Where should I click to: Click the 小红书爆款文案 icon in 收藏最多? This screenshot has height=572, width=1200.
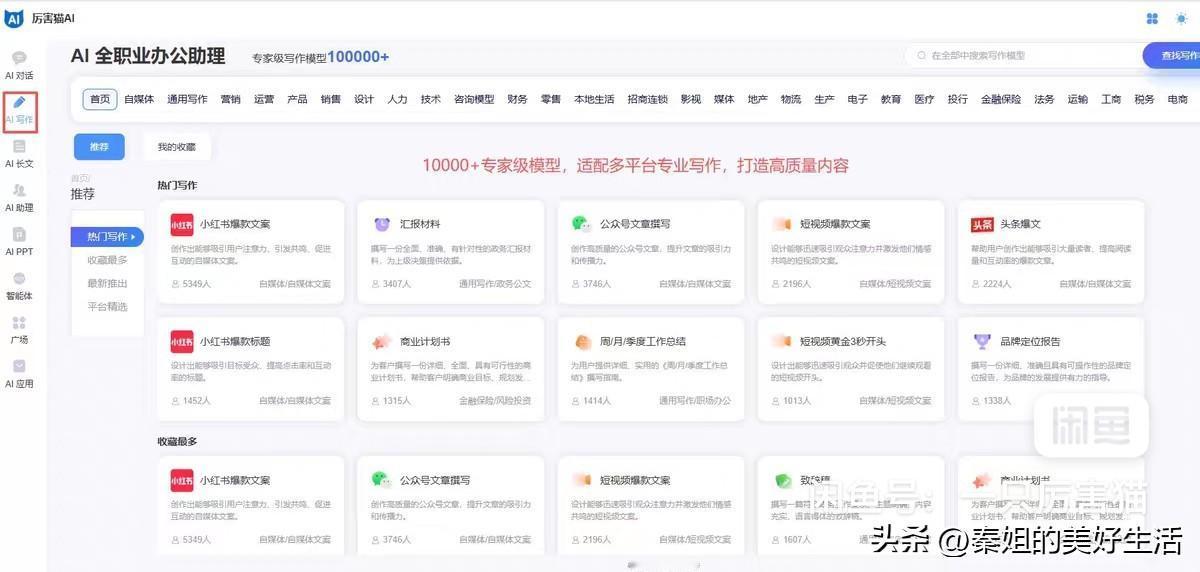[181, 480]
